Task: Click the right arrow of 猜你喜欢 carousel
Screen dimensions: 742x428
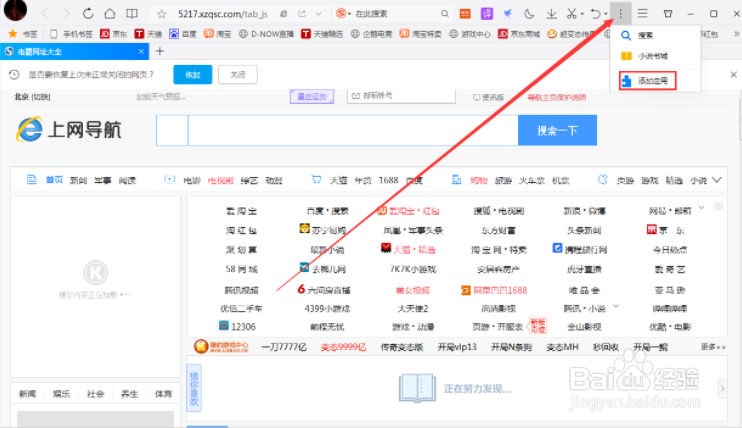Action: [x=722, y=389]
